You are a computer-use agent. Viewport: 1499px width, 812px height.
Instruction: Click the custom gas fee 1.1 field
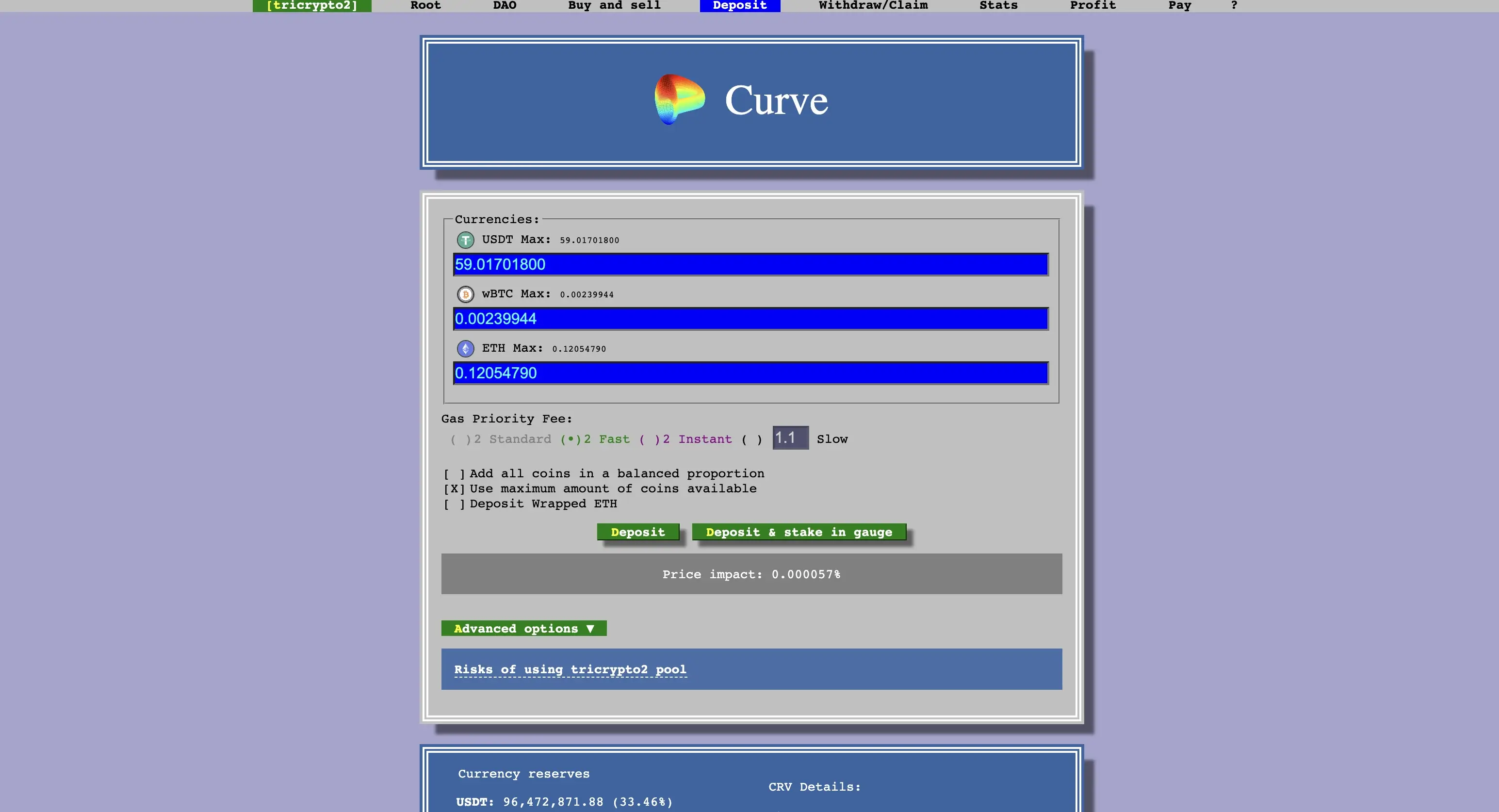pos(790,438)
